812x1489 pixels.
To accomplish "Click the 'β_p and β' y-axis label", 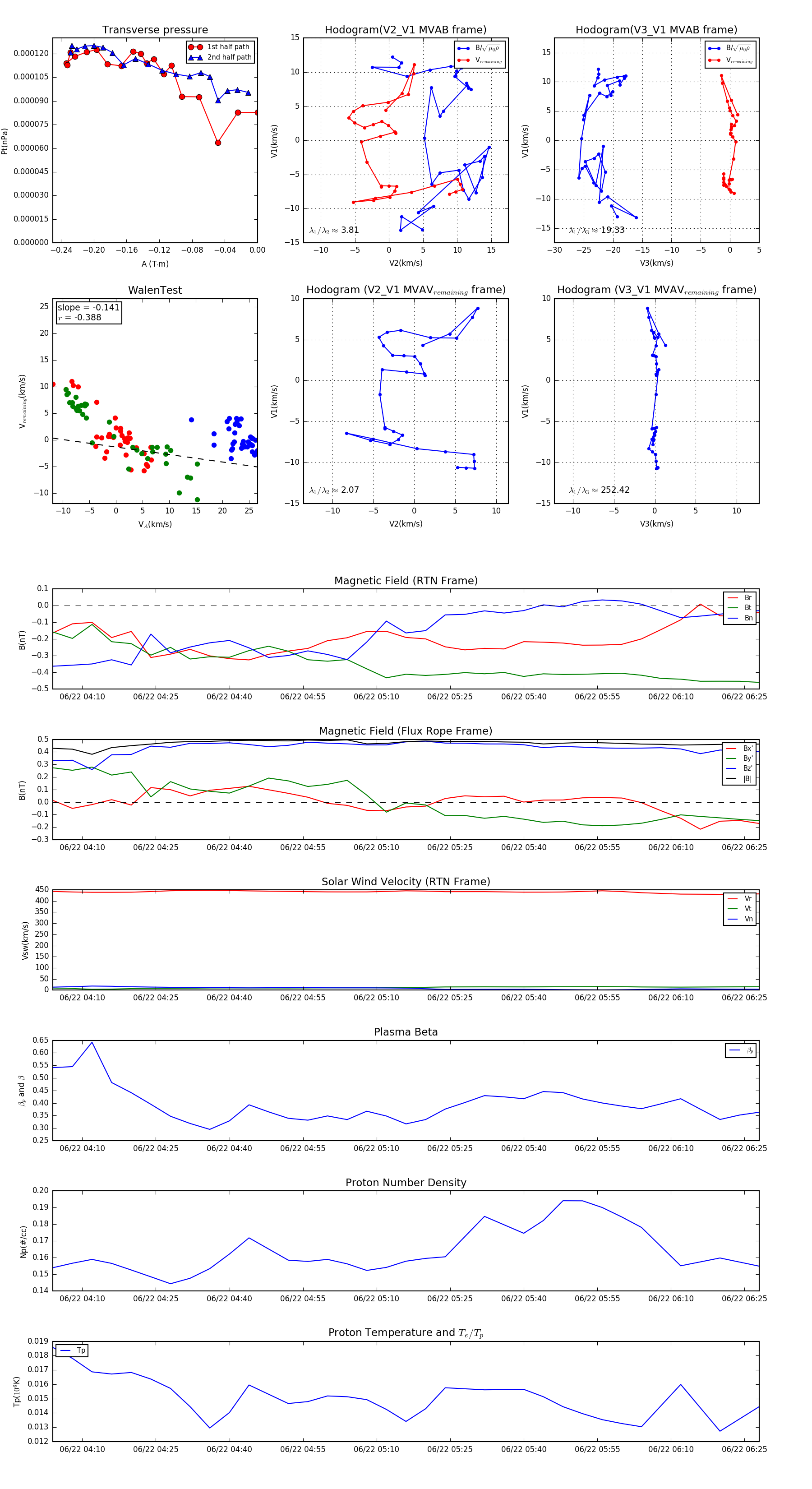I will coord(21,1091).
